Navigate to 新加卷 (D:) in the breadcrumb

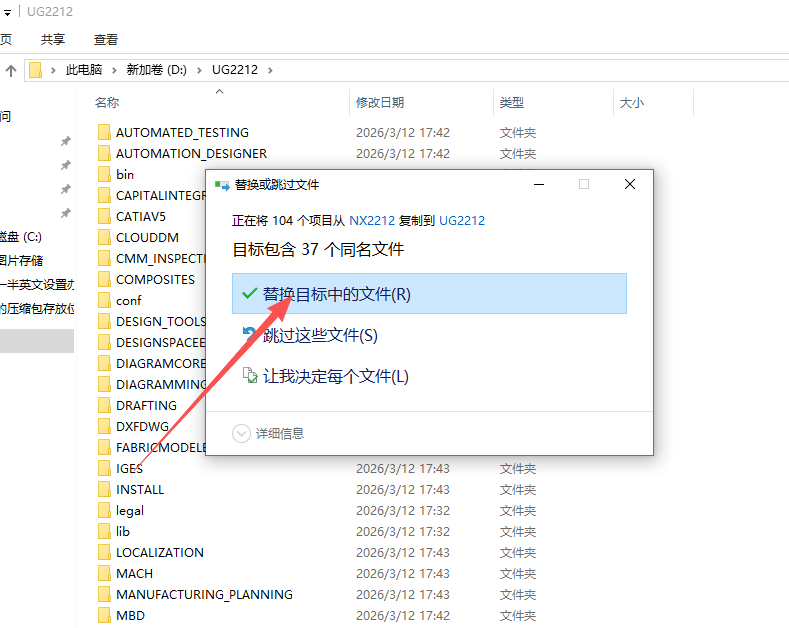point(156,69)
